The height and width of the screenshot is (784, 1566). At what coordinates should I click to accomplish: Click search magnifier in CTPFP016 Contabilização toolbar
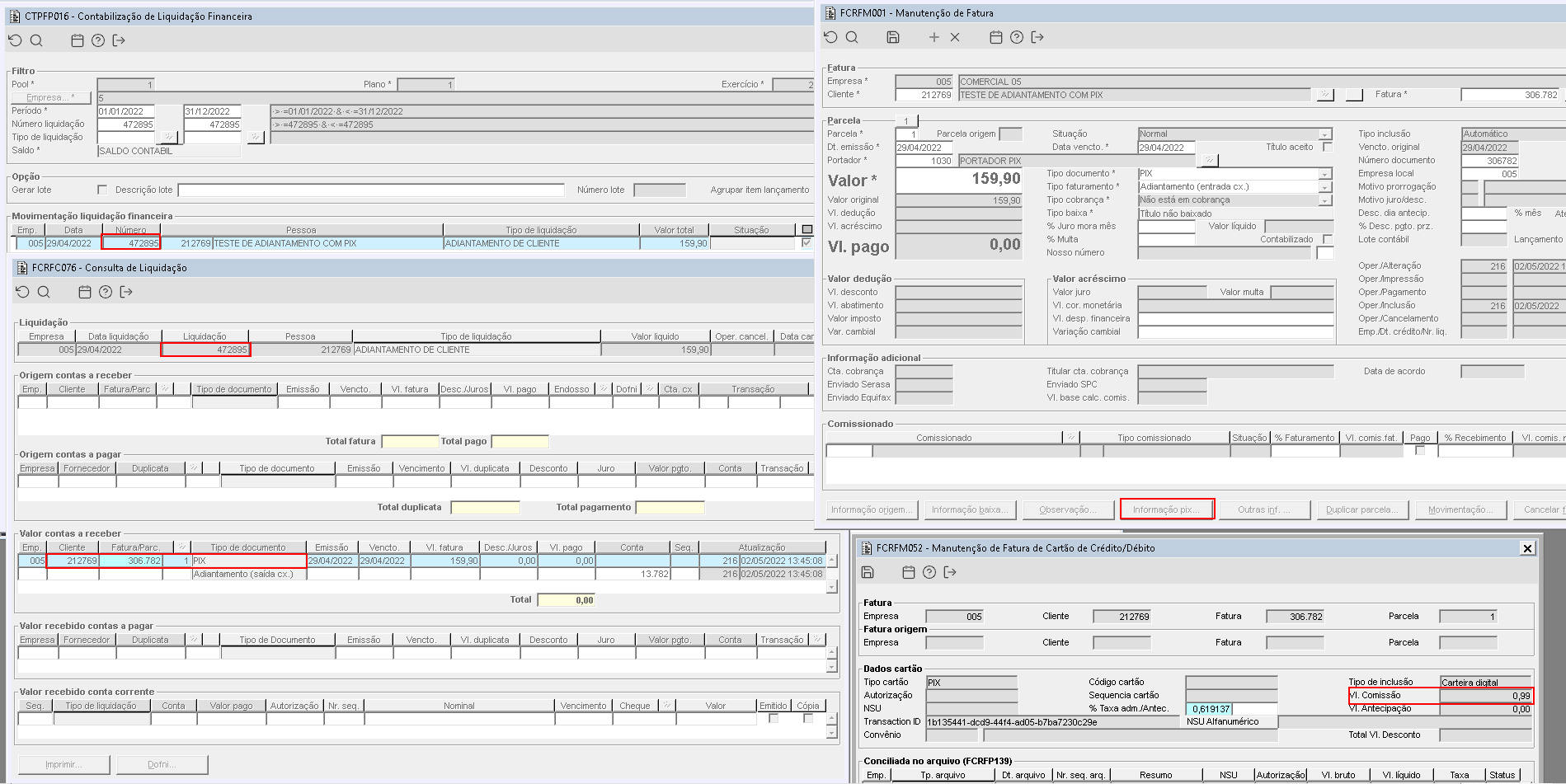[36, 40]
